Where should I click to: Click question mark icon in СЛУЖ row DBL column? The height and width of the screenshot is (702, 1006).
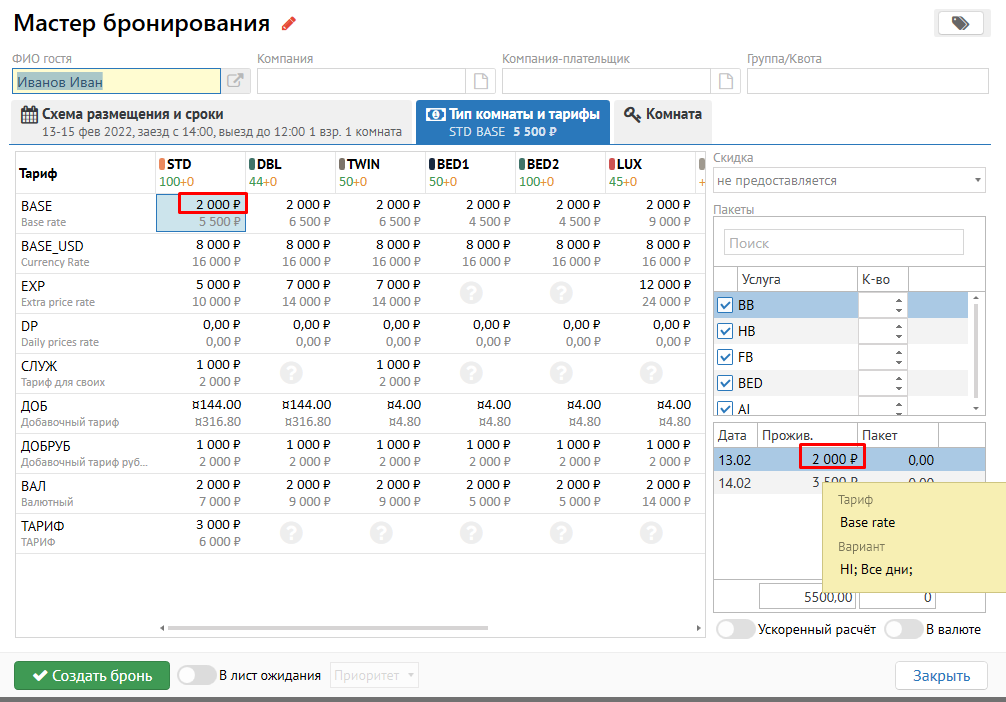[291, 373]
